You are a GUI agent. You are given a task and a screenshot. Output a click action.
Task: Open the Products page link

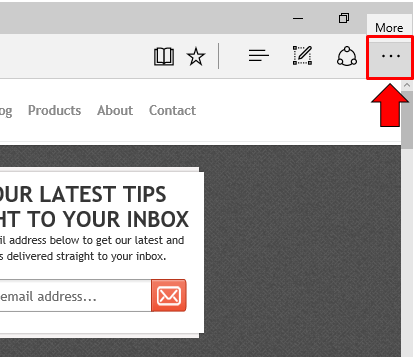(54, 110)
